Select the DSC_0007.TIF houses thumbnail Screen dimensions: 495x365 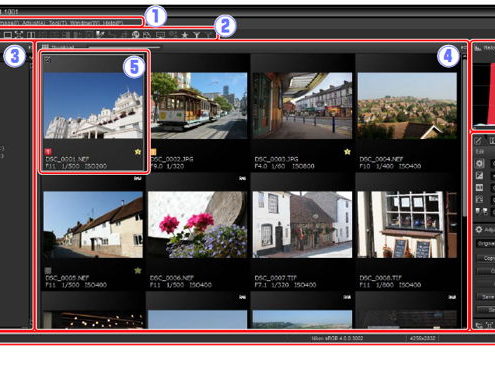302,224
